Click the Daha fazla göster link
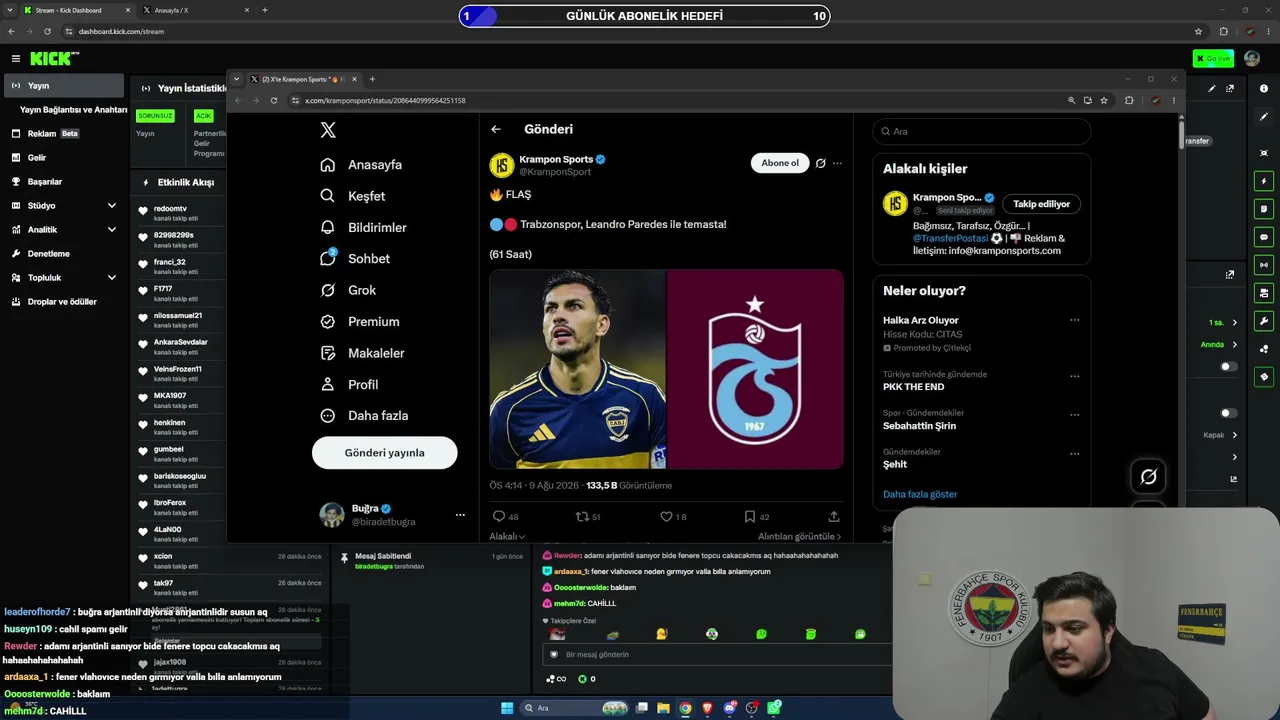The image size is (1280, 720). (920, 494)
